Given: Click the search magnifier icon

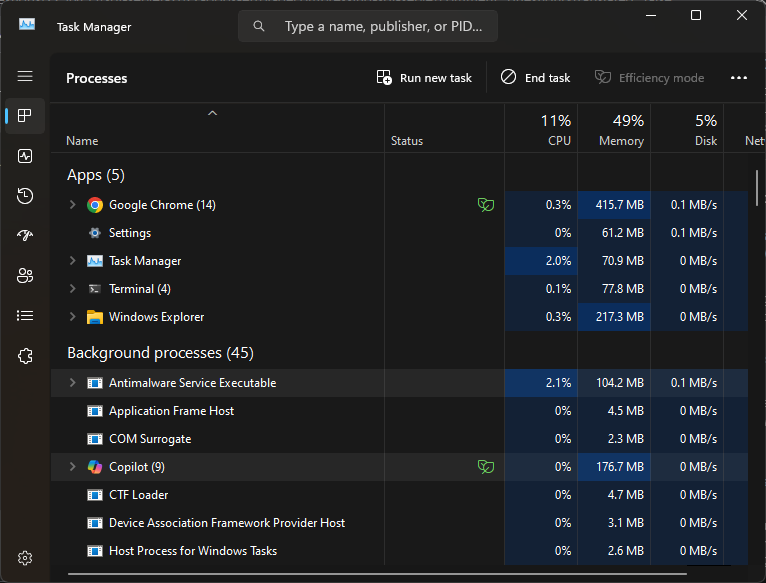Looking at the screenshot, I should 259,26.
